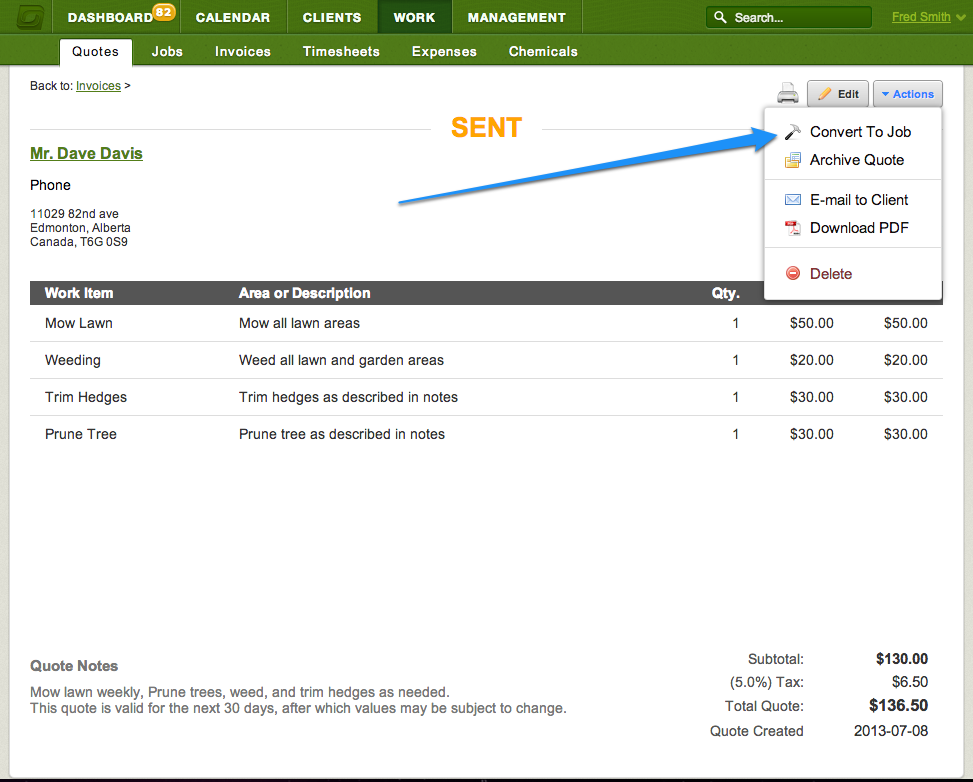Click the hammer icon for Convert To Job
973x782 pixels.
pyautogui.click(x=793, y=132)
